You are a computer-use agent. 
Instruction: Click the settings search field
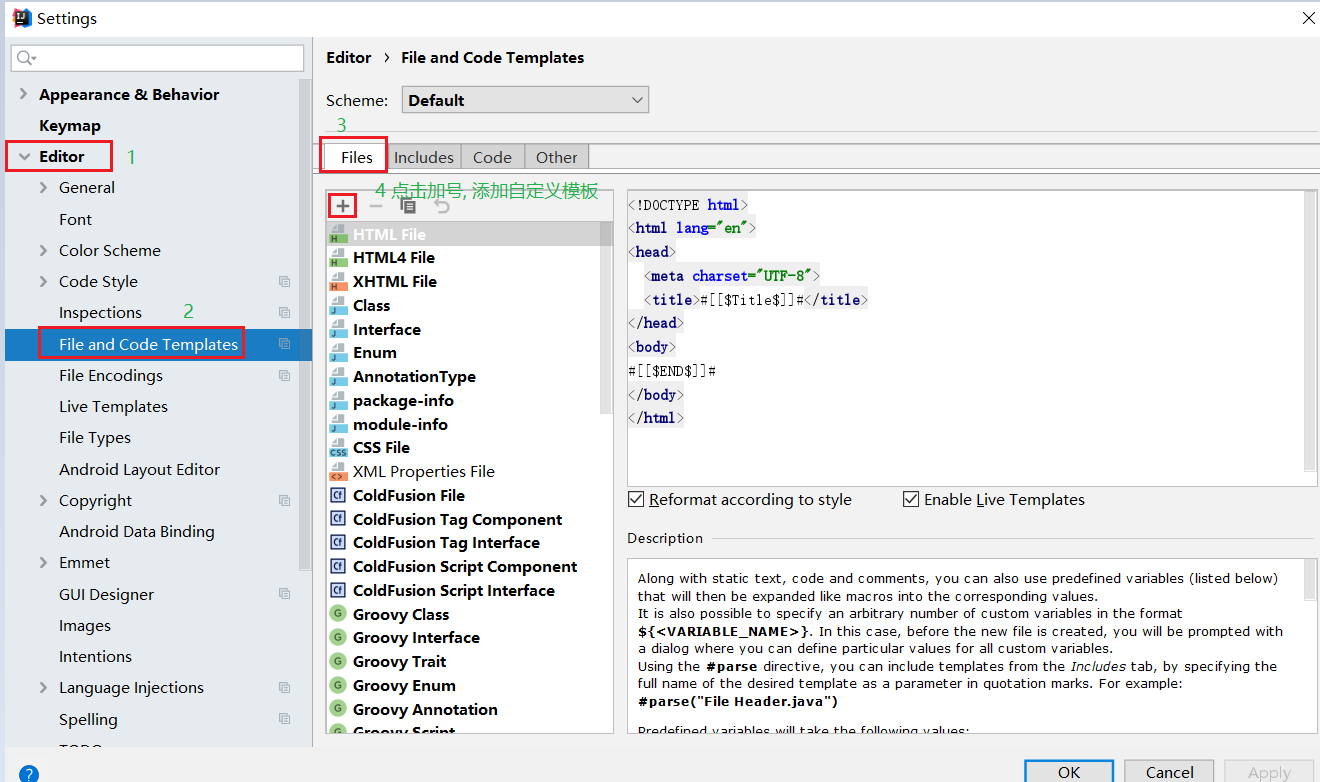(158, 58)
